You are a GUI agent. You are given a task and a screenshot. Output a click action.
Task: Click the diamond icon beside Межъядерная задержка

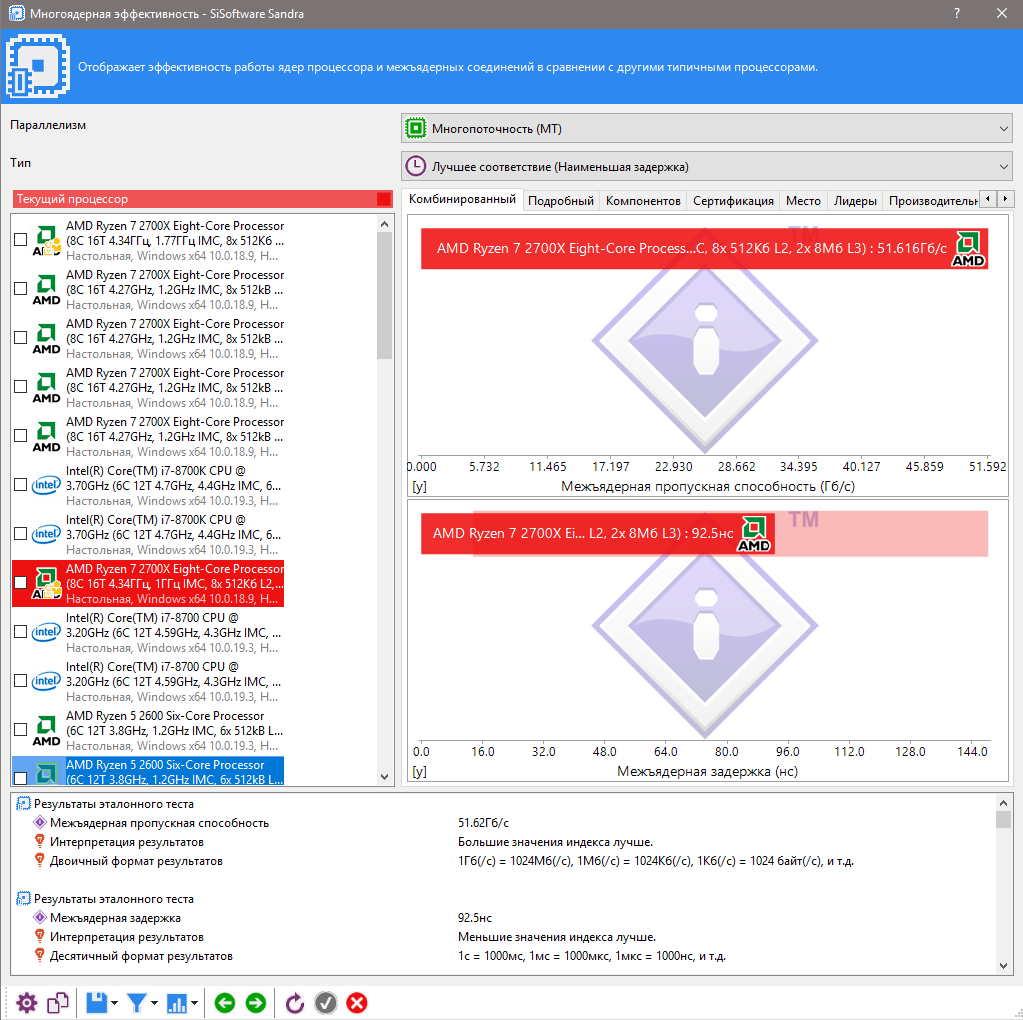coord(40,917)
